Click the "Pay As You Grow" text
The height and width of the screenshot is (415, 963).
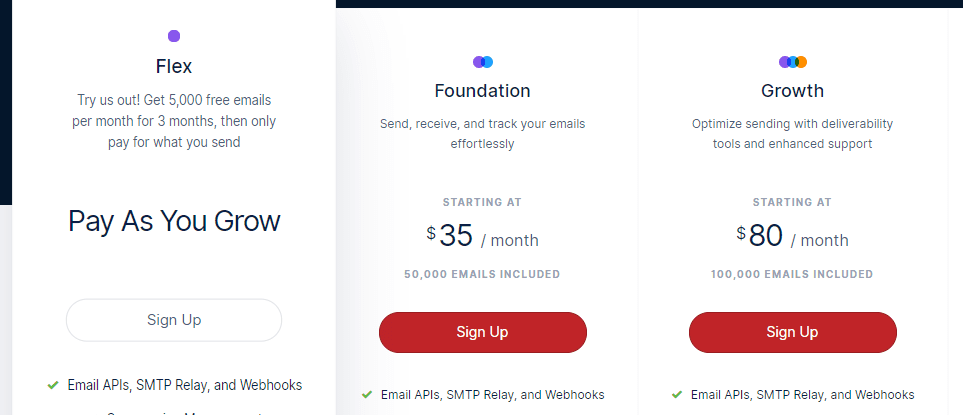click(174, 221)
